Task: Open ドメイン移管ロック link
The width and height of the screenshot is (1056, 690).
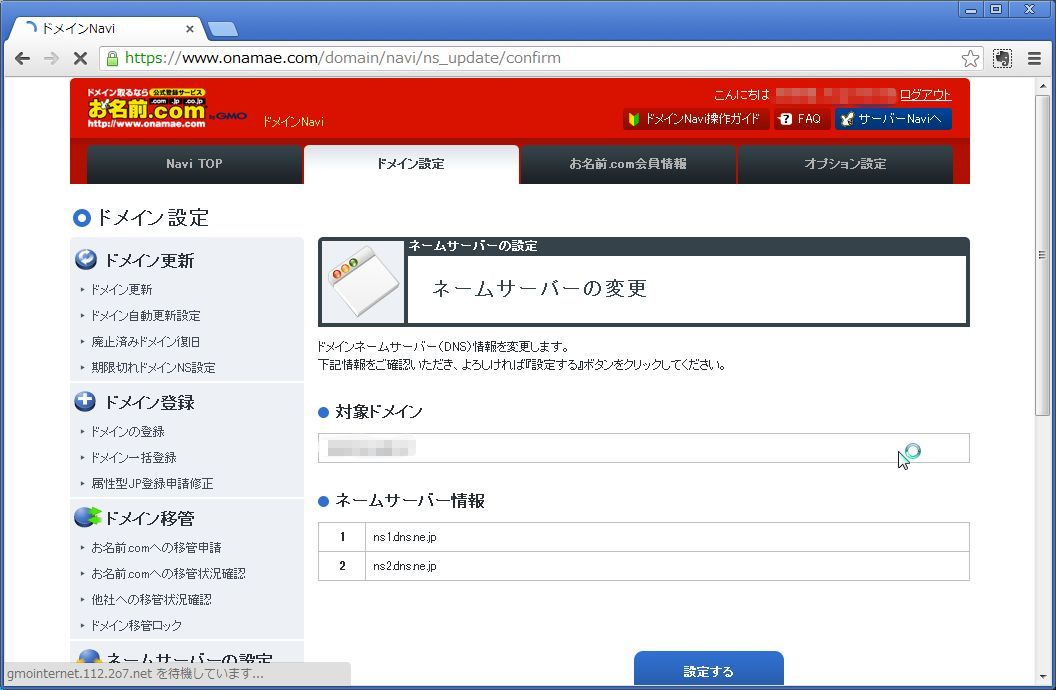Action: click(136, 626)
